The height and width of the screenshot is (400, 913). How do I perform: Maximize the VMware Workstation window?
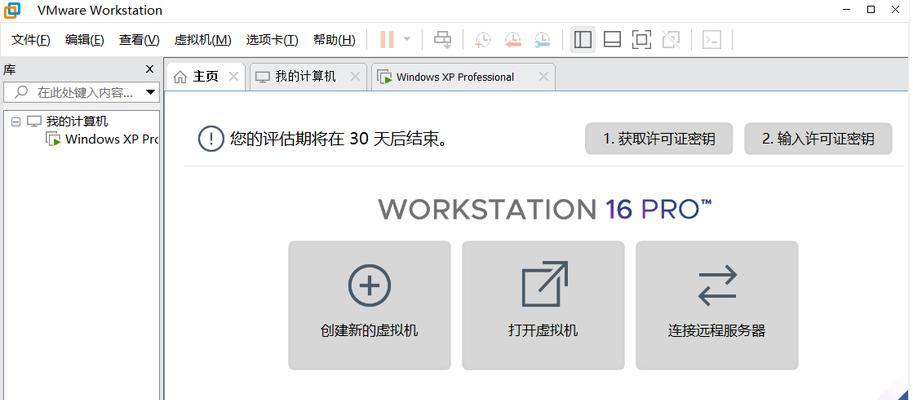[x=871, y=9]
